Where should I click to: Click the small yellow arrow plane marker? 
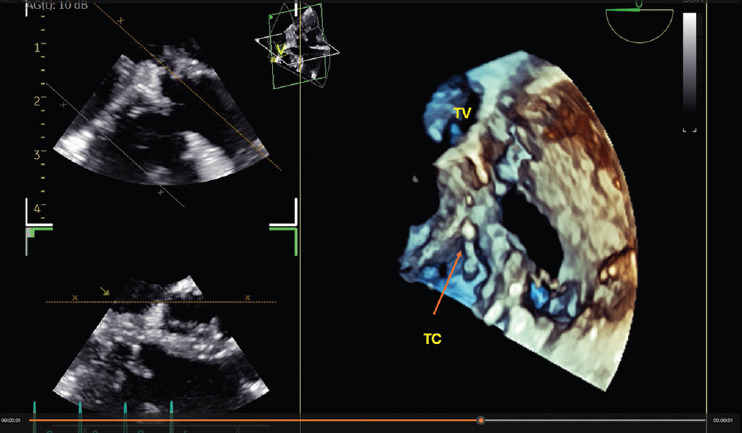pos(106,292)
